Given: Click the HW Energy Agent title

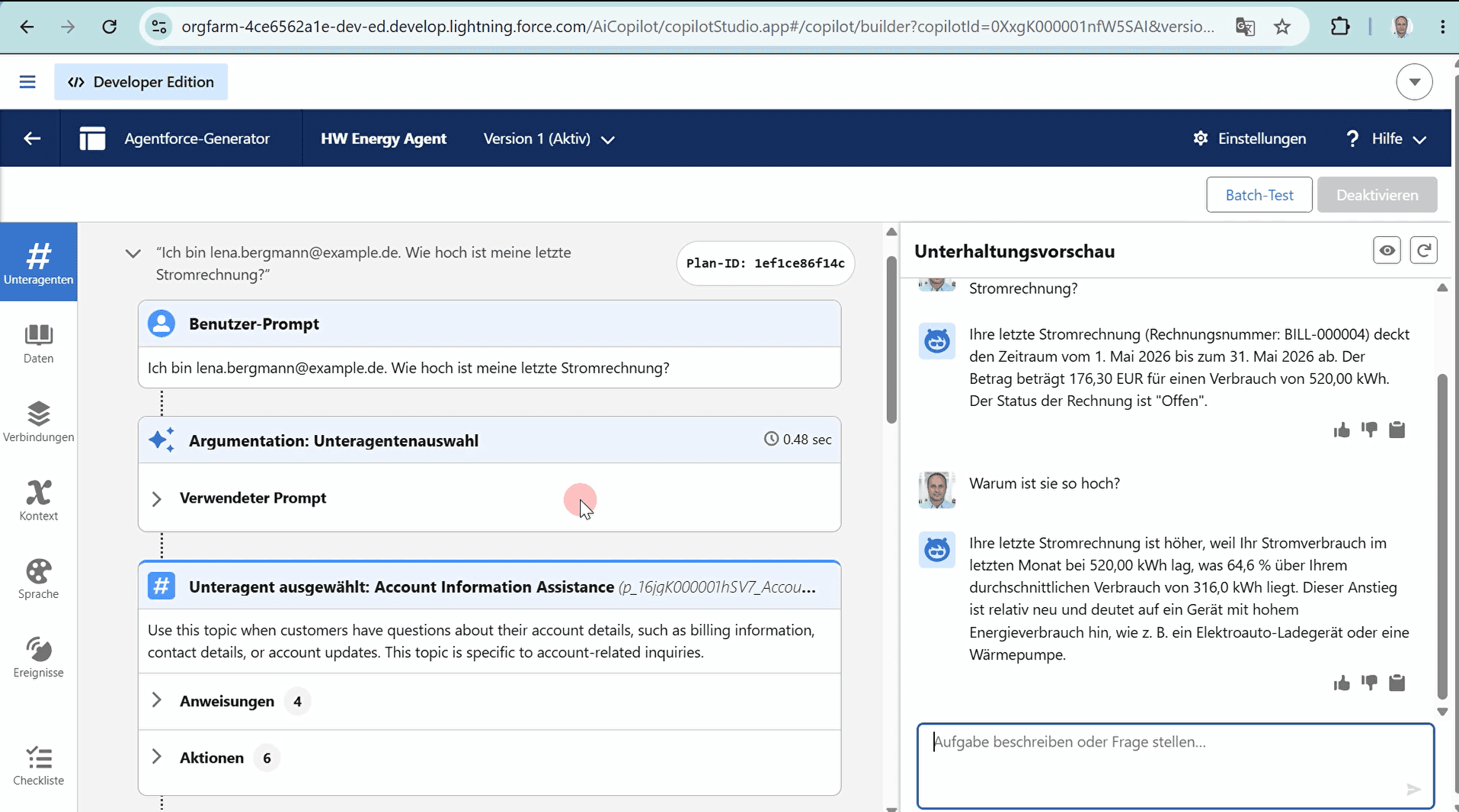Looking at the screenshot, I should [x=383, y=139].
